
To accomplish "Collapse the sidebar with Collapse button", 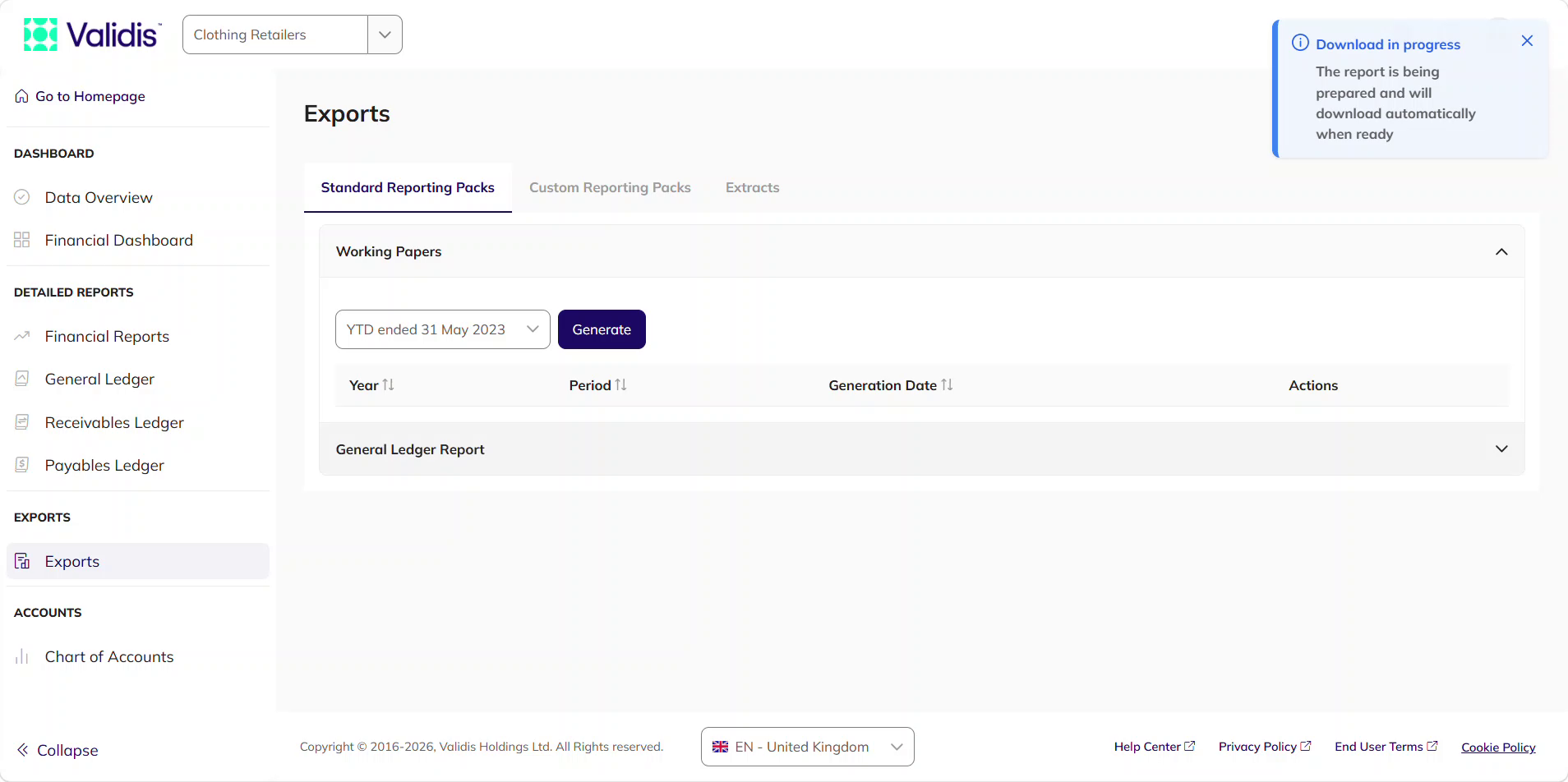I will click(x=58, y=750).
